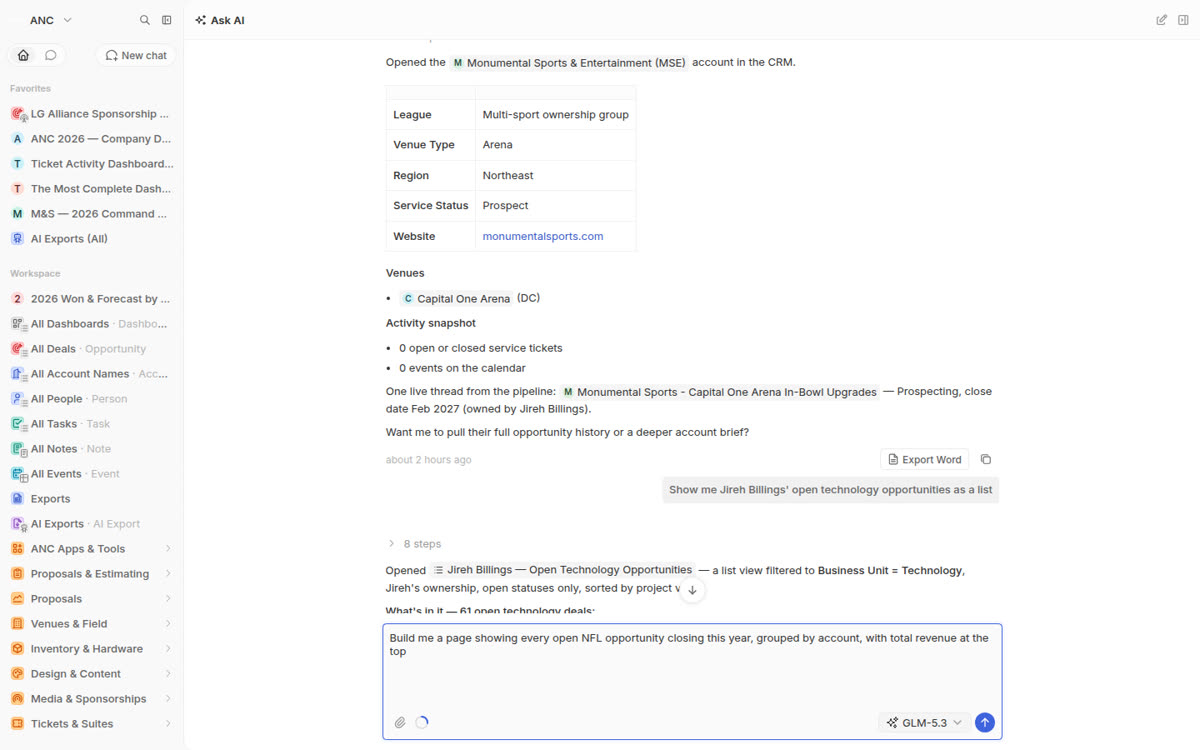Open the ANC workspace dropdown

(x=50, y=20)
